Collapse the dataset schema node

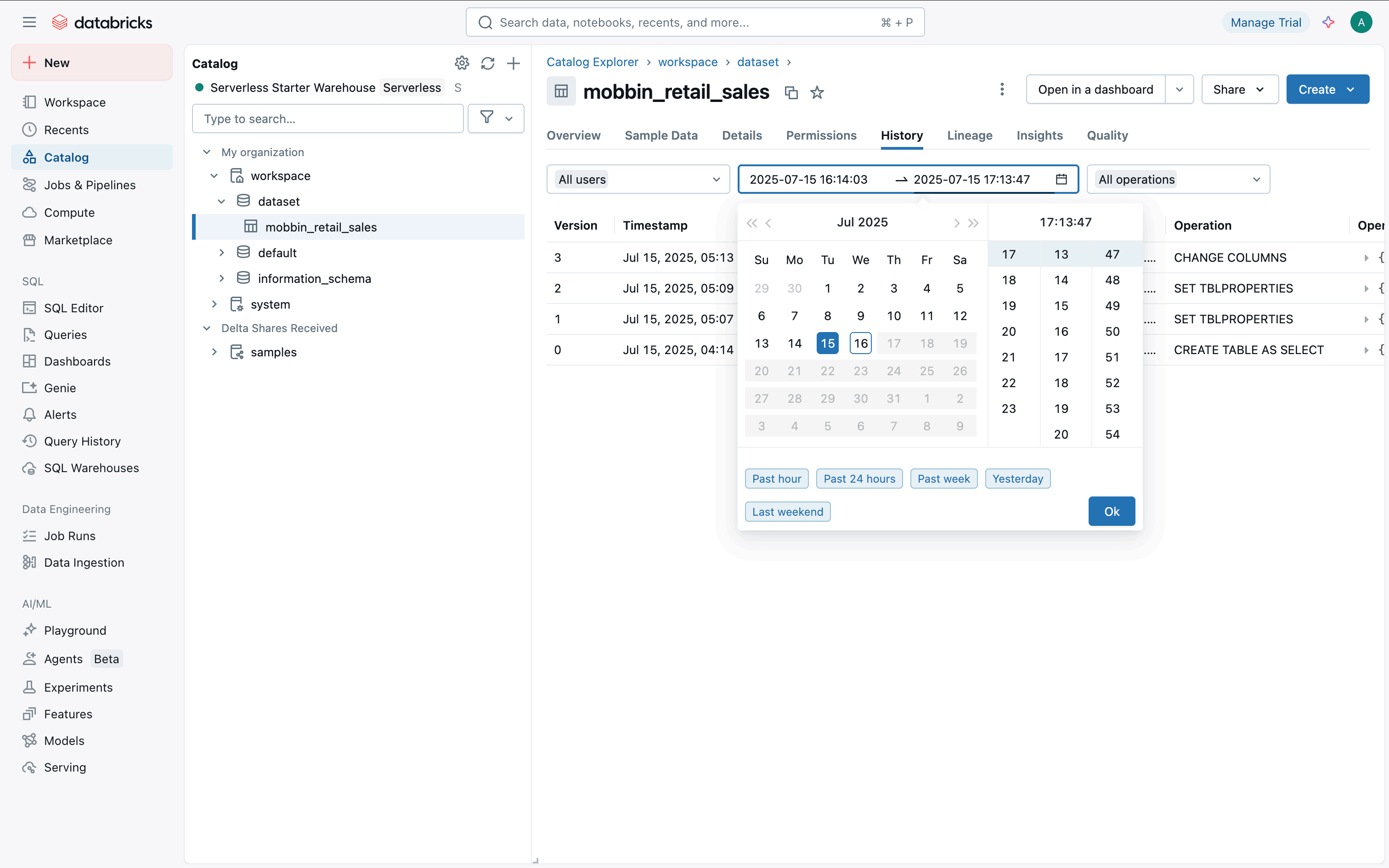click(x=221, y=202)
